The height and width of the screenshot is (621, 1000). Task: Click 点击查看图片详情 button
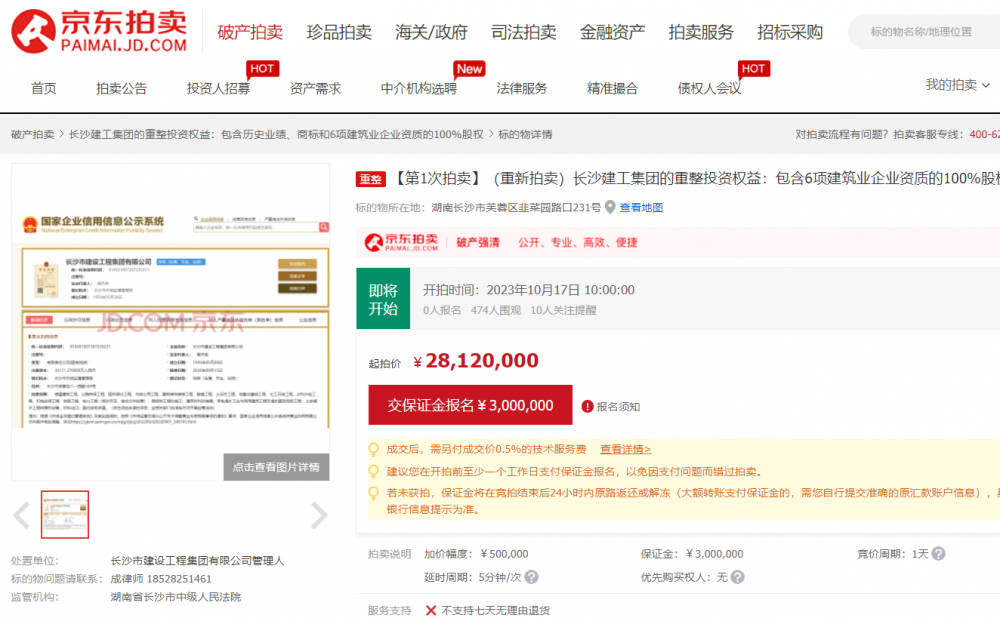276,467
